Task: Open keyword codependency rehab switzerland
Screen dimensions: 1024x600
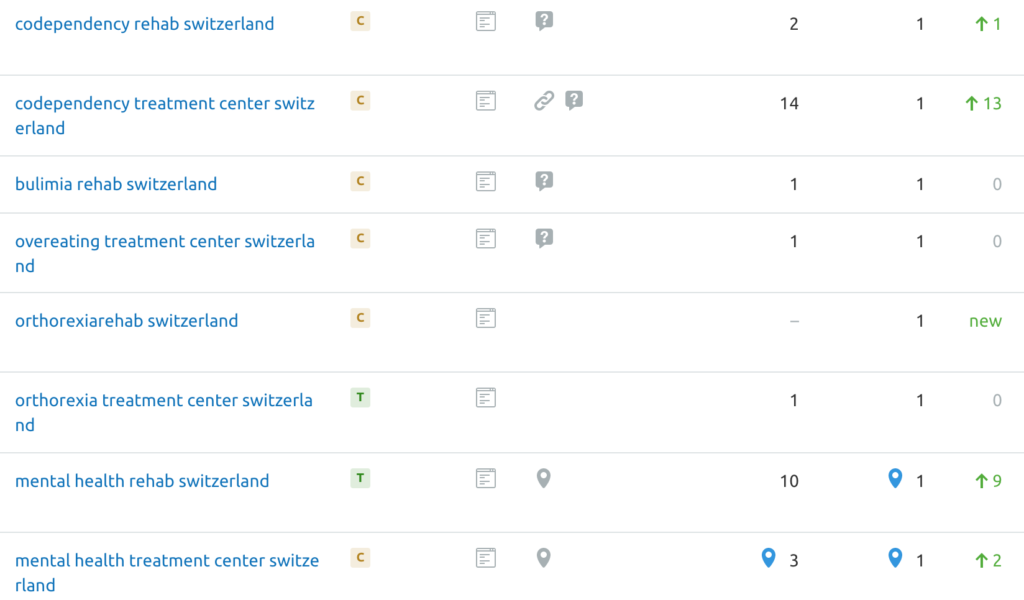Action: pos(144,24)
